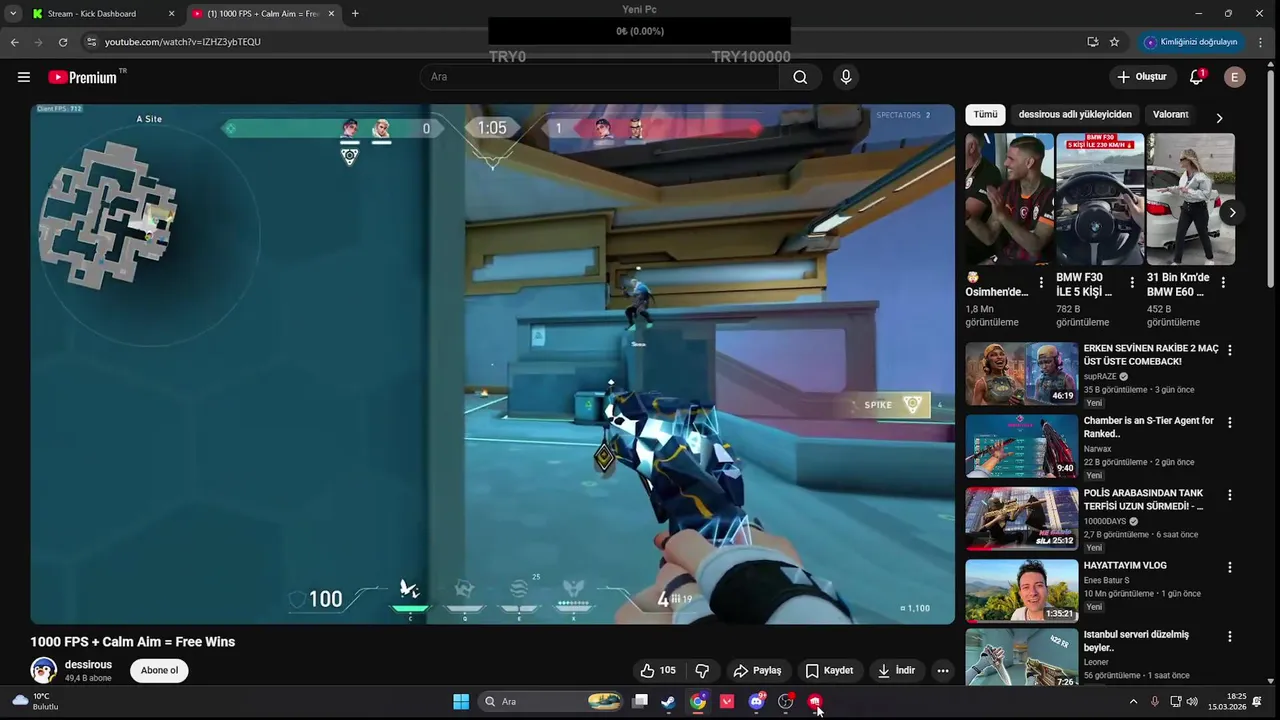Open options for BMW F30 short
The width and height of the screenshot is (1280, 720).
pos(1132,283)
